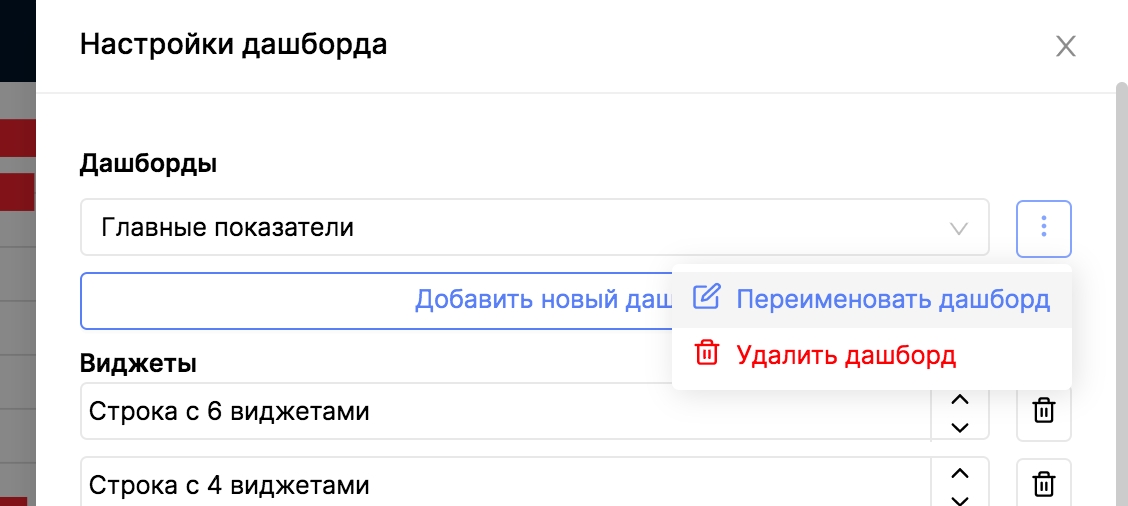Click the pencil icon beside Переименовать дашборд
This screenshot has width=1128, height=506.
(706, 298)
